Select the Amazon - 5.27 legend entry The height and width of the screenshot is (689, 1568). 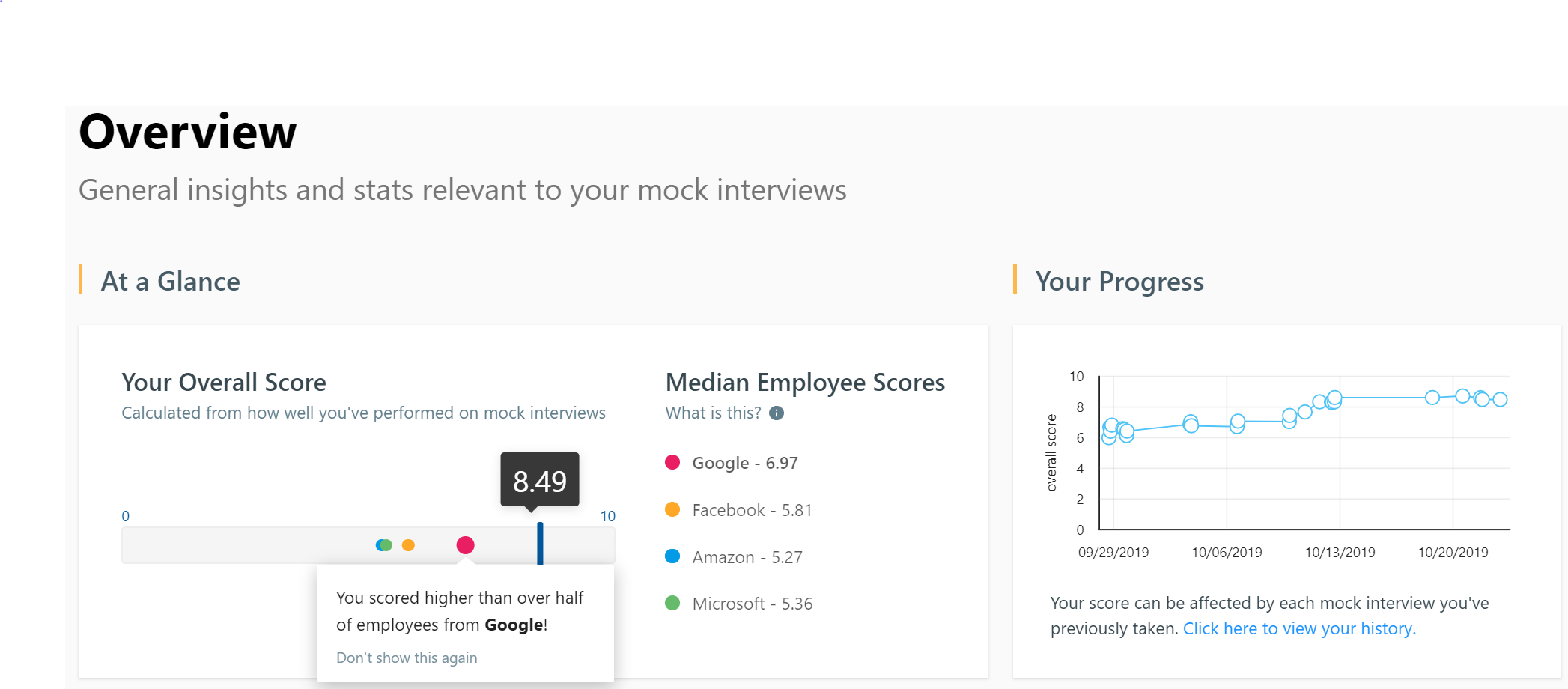point(747,557)
